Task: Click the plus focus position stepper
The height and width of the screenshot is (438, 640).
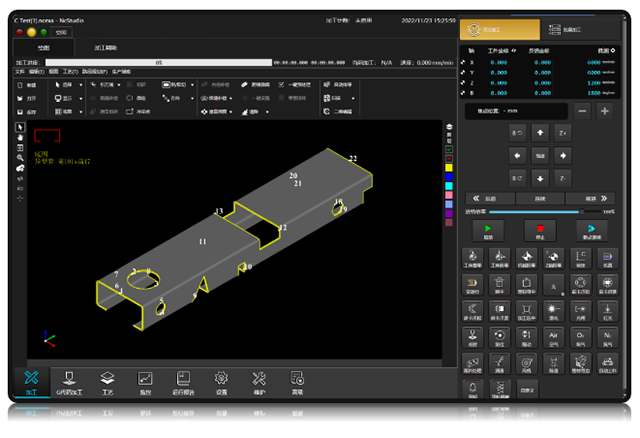Action: coord(604,111)
